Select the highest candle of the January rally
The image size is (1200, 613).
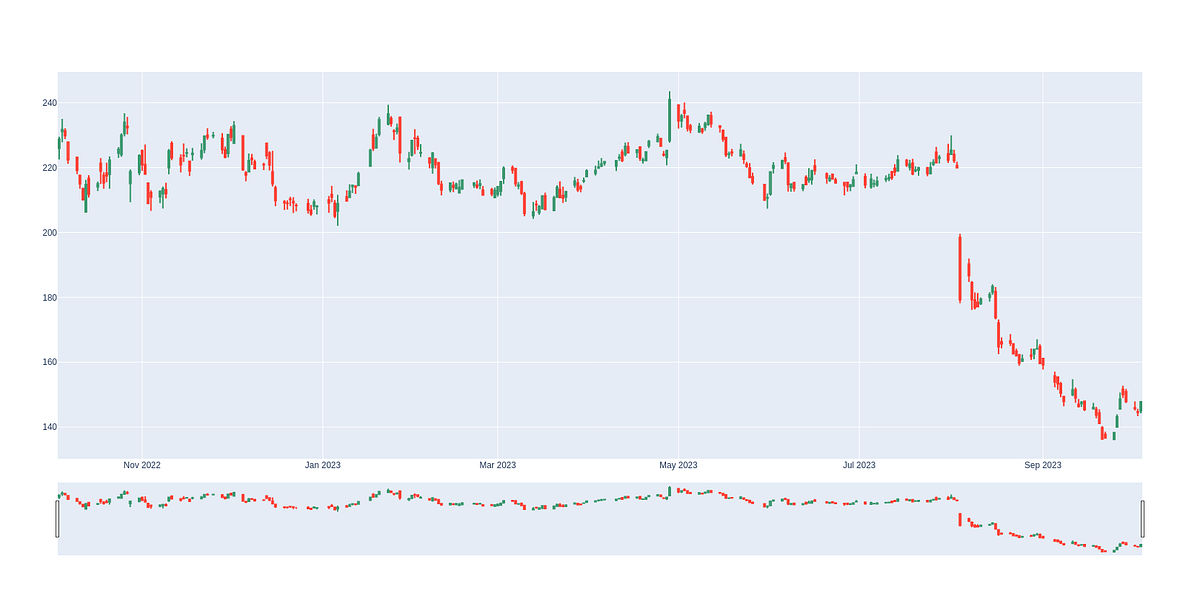point(388,115)
